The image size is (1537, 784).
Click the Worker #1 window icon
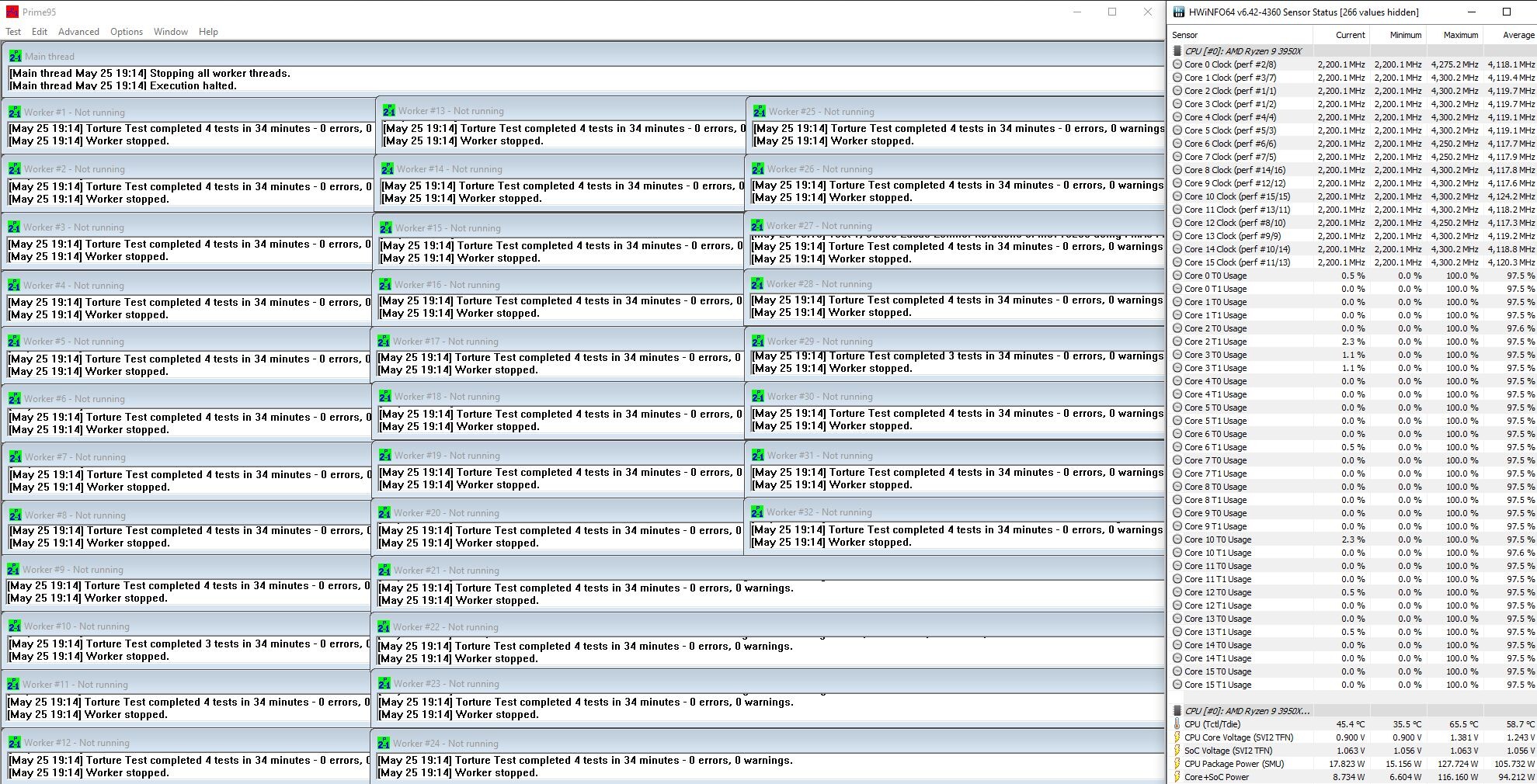pos(15,112)
